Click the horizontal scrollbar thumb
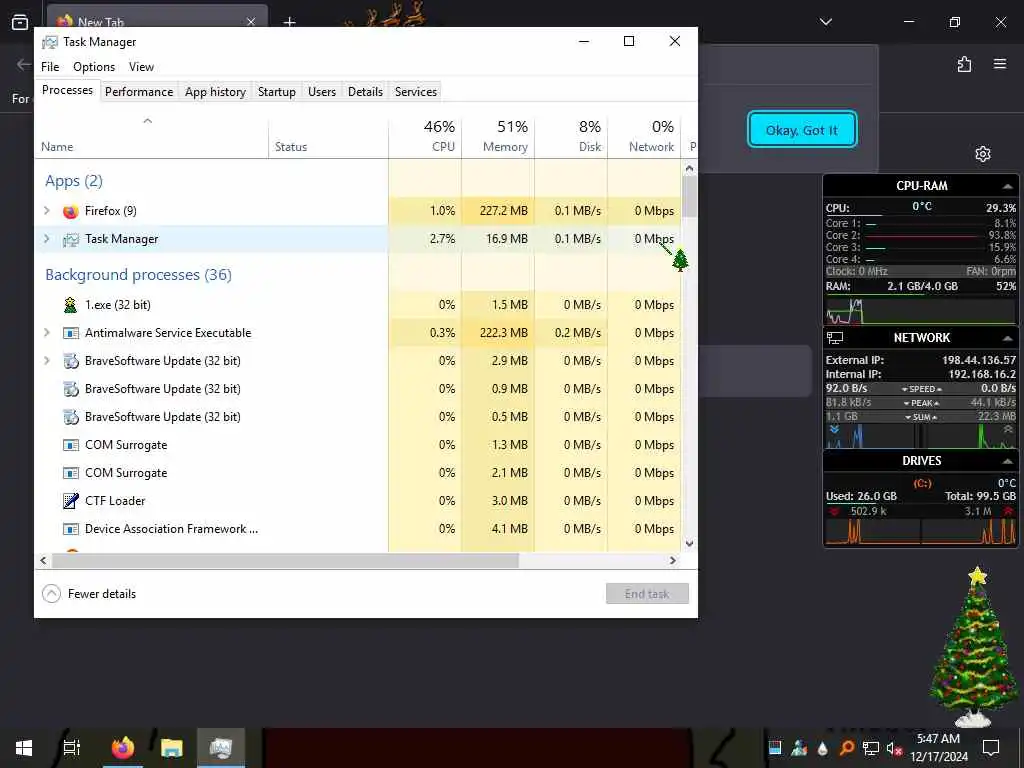The width and height of the screenshot is (1024, 768). (285, 560)
